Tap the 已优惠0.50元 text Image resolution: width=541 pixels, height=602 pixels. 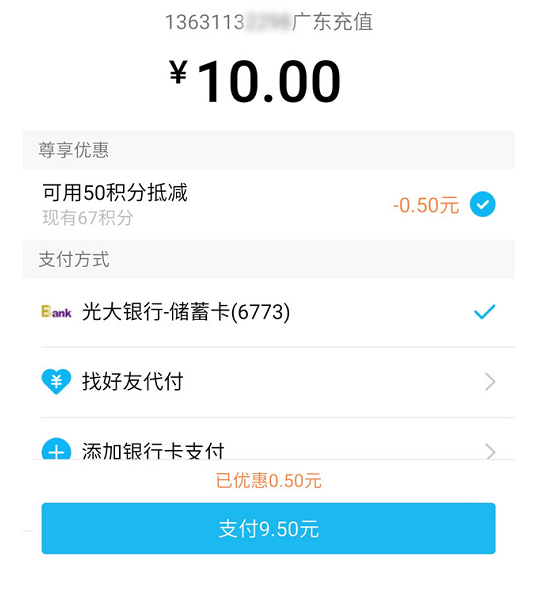tap(268, 481)
